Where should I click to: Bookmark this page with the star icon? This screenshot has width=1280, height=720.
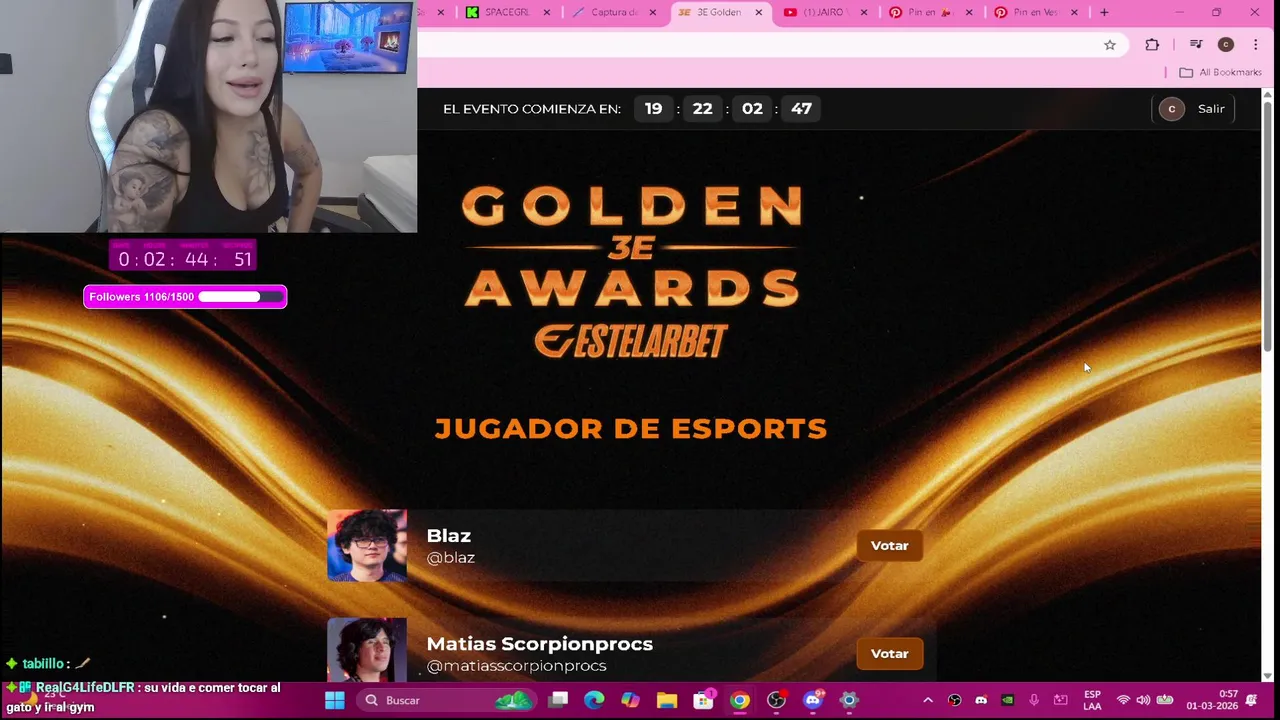tap(1109, 44)
